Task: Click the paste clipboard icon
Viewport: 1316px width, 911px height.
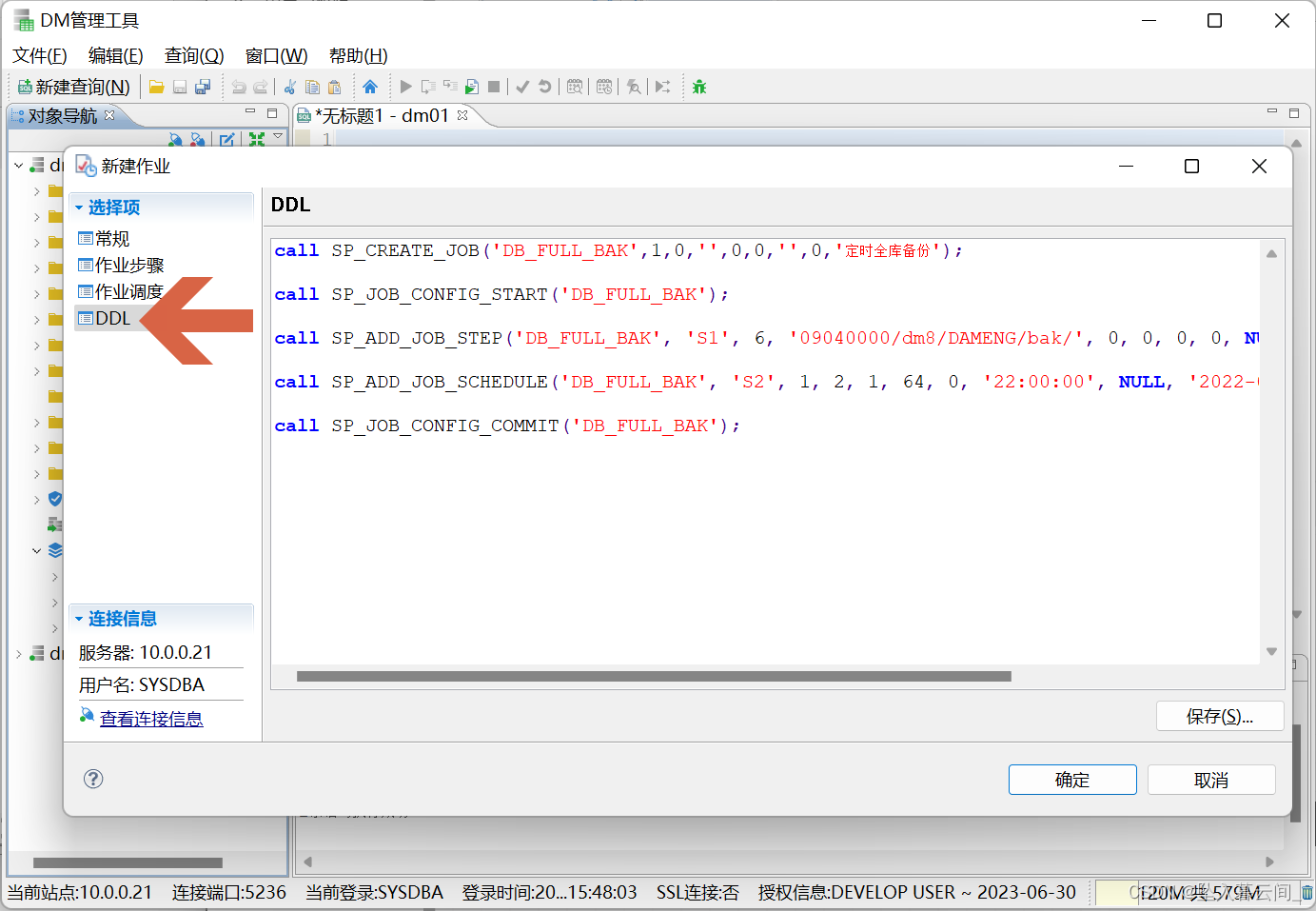Action: [x=335, y=87]
